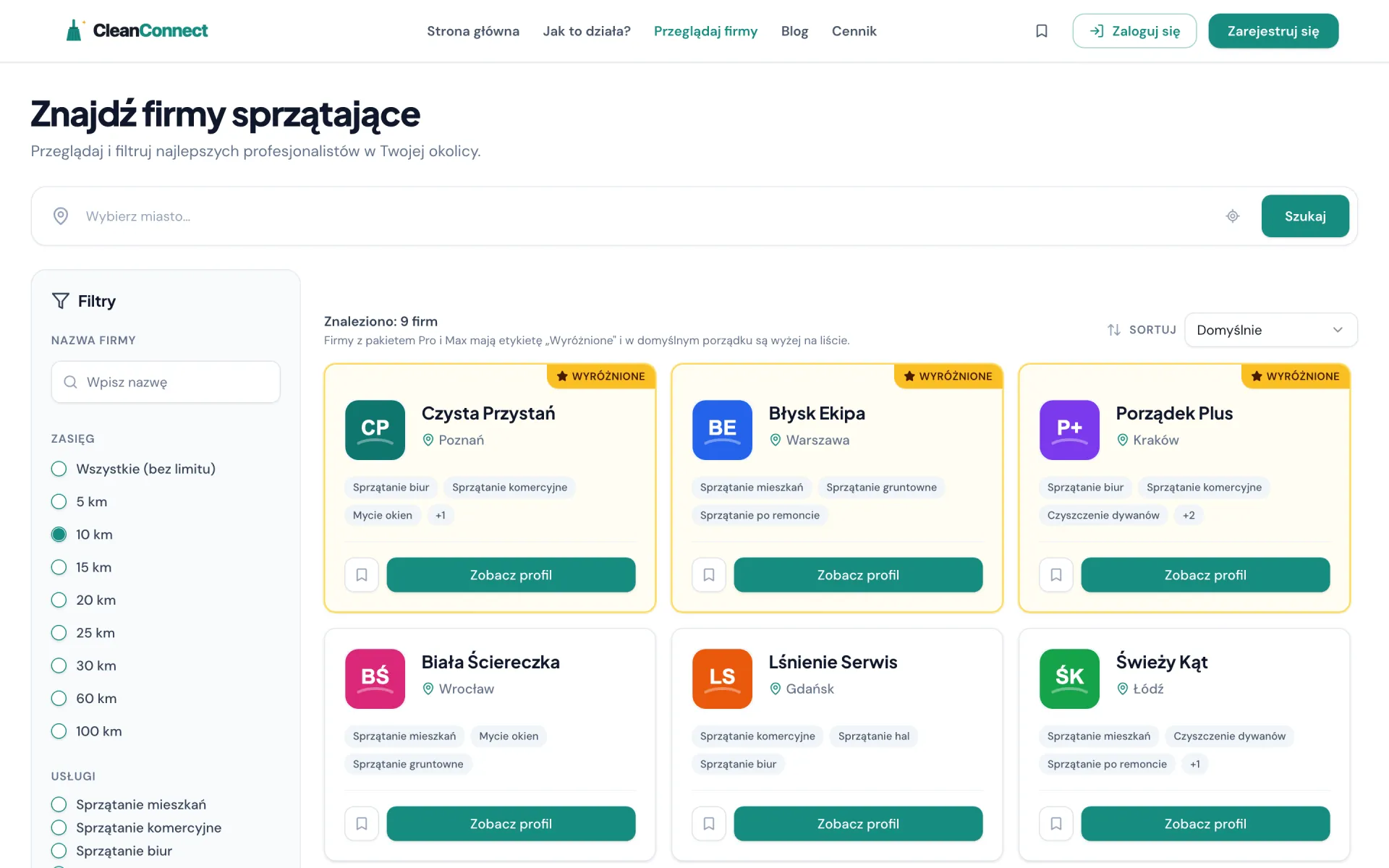This screenshot has width=1389, height=868.
Task: Click the CP avatar of Czysta Przystań
Action: (375, 430)
